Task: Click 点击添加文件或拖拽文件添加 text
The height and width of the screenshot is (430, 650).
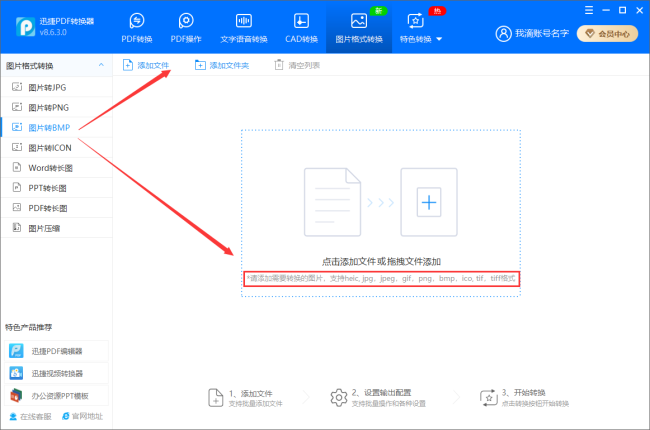Action: 381,262
